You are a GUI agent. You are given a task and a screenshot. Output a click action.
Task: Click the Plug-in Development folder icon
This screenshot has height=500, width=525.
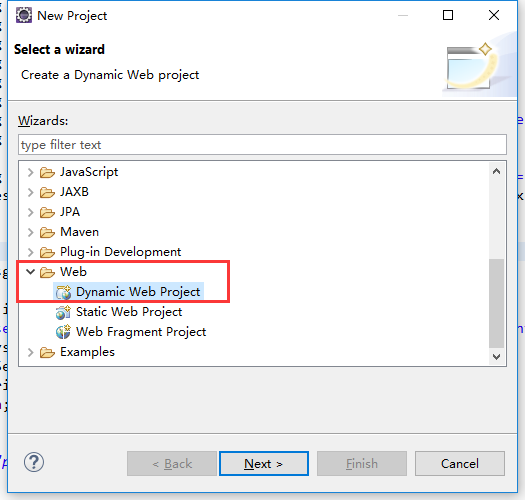(47, 253)
